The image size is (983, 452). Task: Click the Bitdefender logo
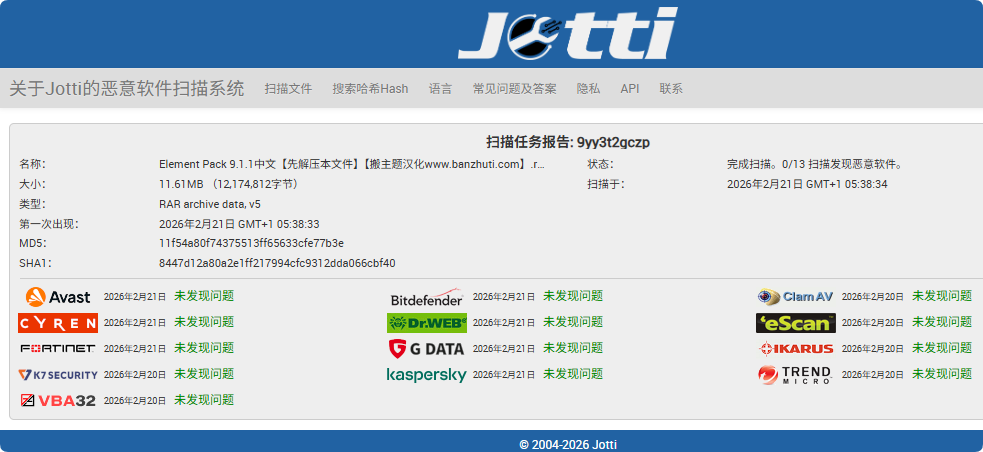[427, 297]
